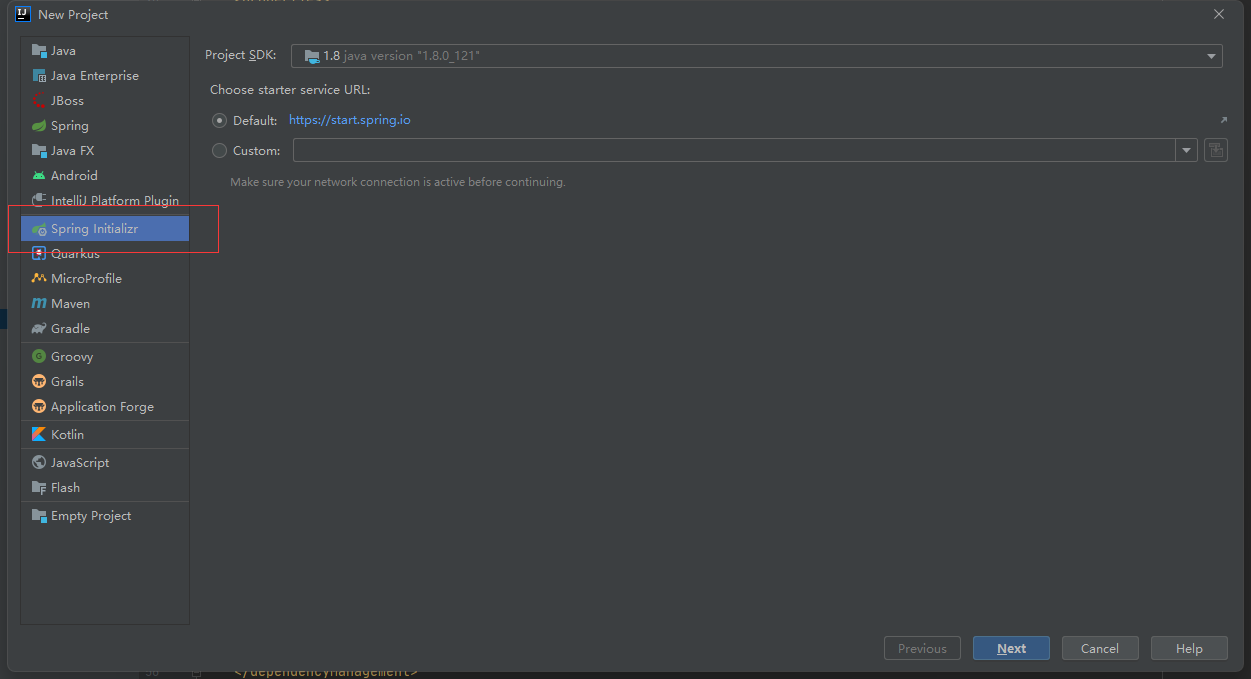Choose Kotlin project type
The image size is (1251, 679).
[x=105, y=434]
